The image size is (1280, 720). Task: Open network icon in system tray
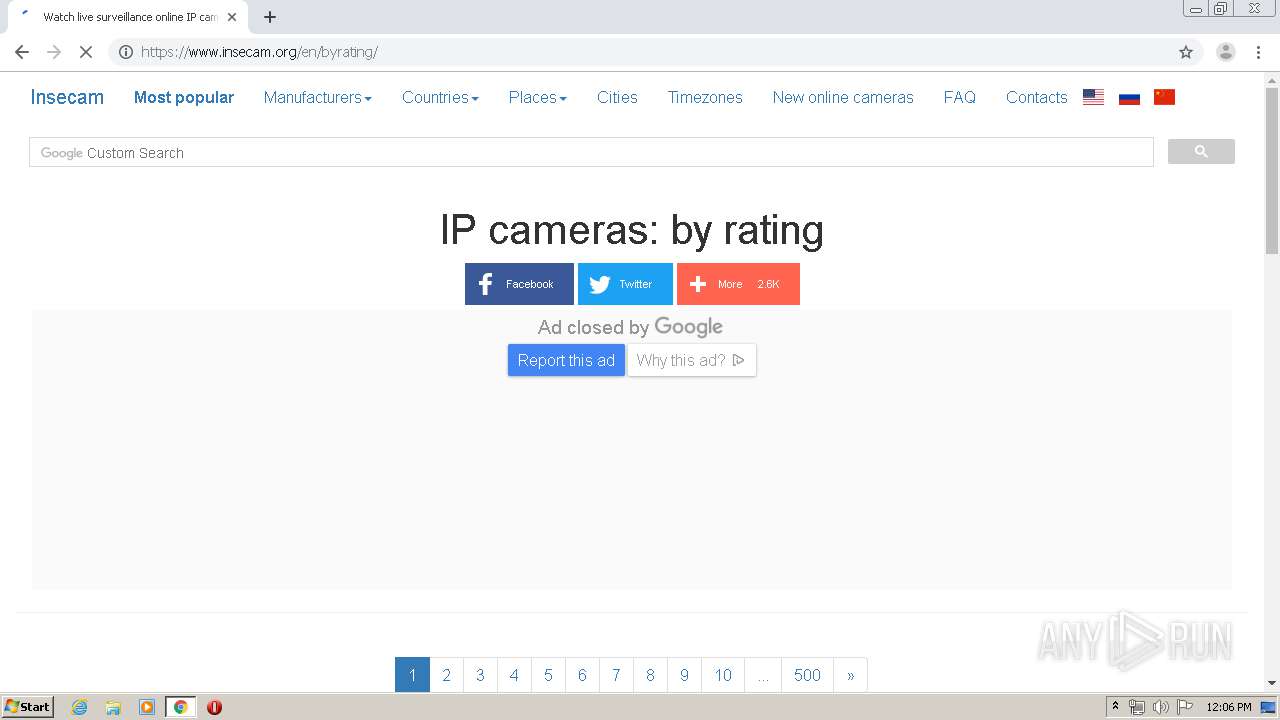click(x=1137, y=707)
